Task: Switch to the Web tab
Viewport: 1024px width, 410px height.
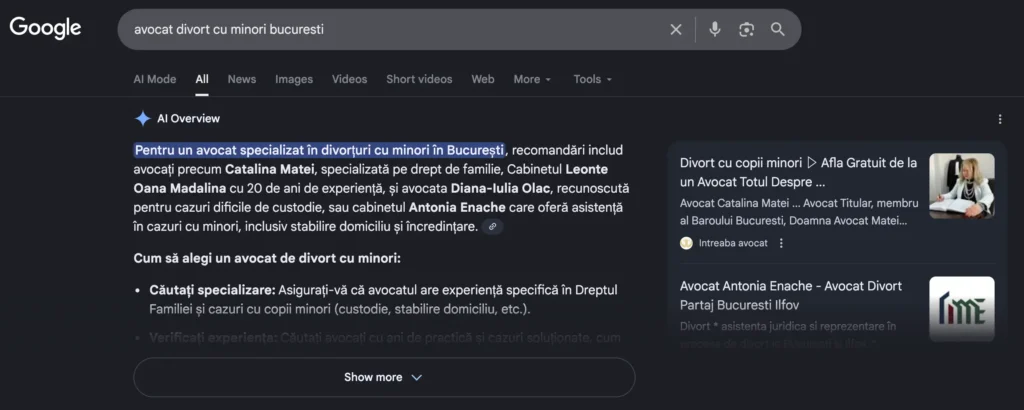Action: point(483,79)
